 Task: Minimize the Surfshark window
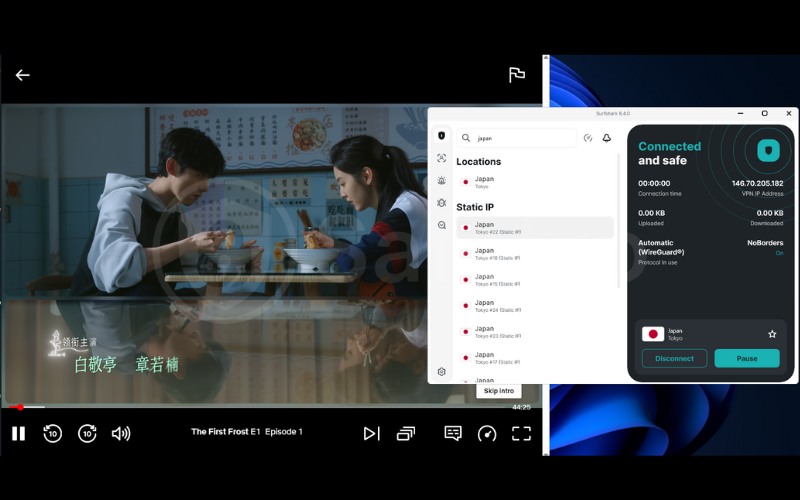tap(740, 113)
